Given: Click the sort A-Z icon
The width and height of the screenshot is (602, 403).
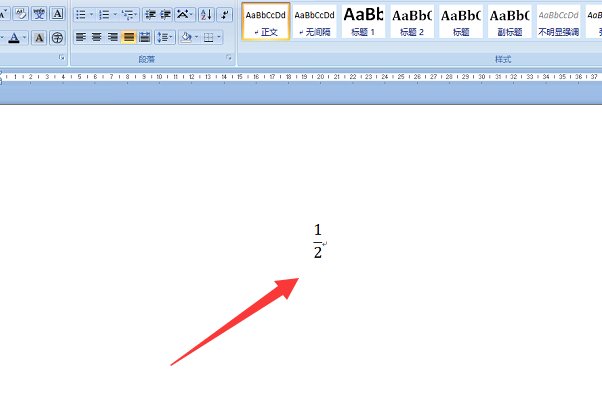Looking at the screenshot, I should 206,15.
